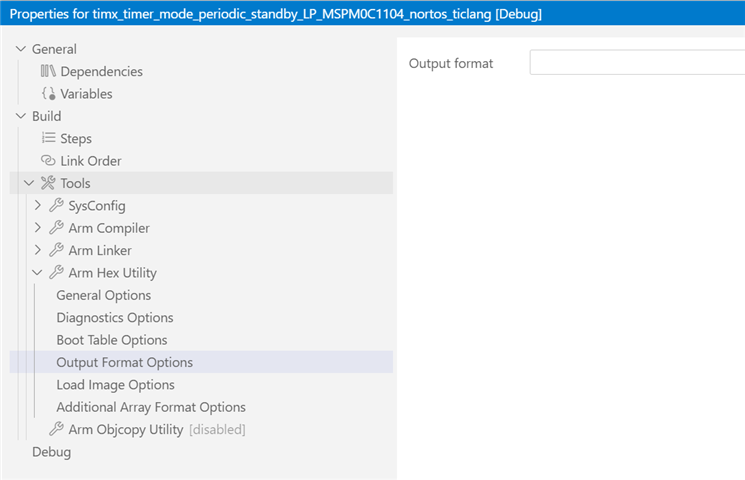The height and width of the screenshot is (480, 745).
Task: Click the Dependencies books icon
Action: (48, 71)
